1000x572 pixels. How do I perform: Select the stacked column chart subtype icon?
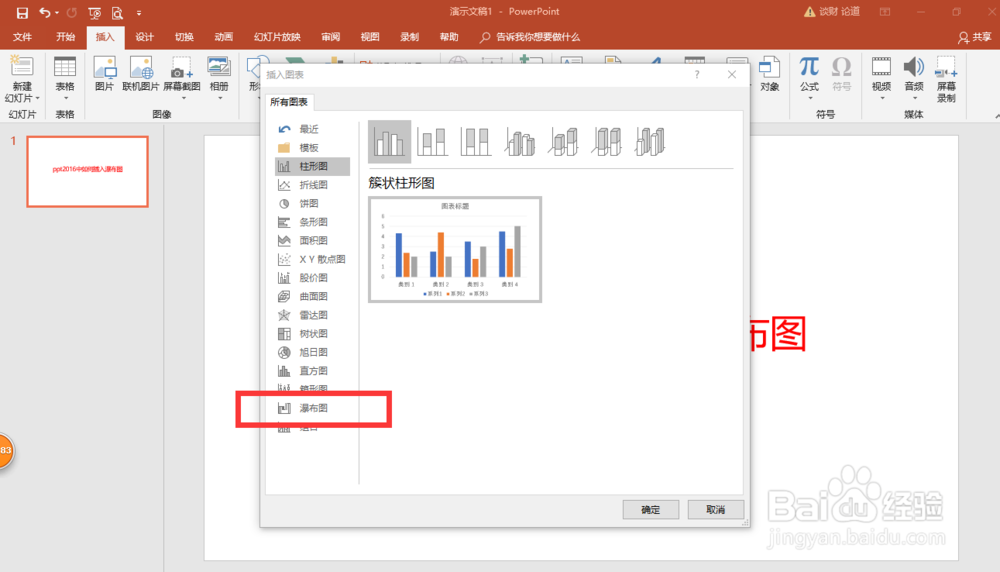[432, 142]
